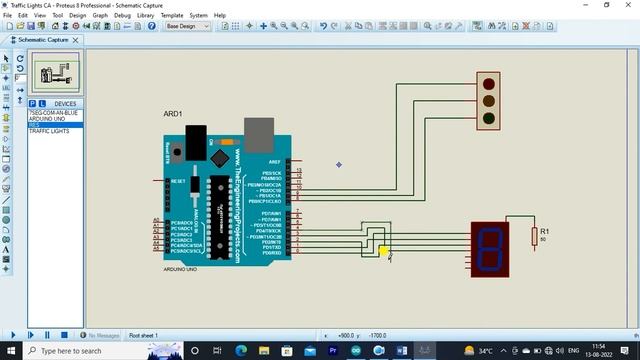Image resolution: width=640 pixels, height=360 pixels.
Task: Pause the simulation
Action: point(47,335)
